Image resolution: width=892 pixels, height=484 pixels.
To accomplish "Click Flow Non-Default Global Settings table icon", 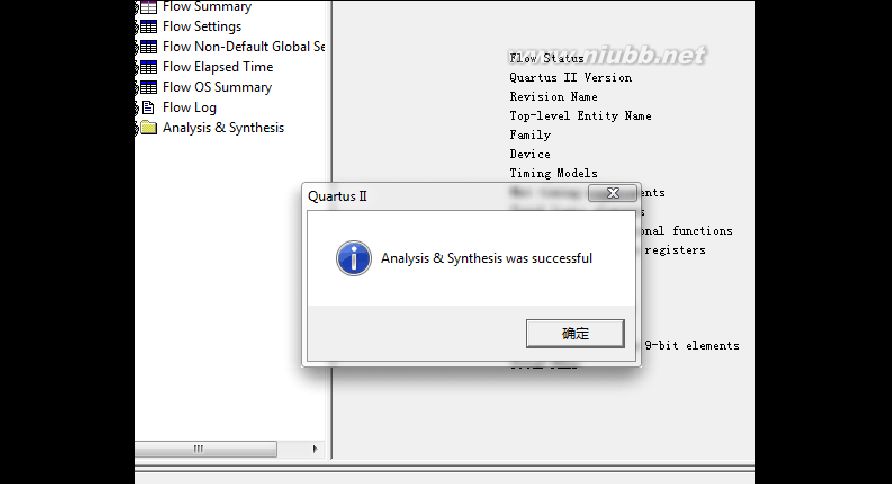I will pos(148,47).
